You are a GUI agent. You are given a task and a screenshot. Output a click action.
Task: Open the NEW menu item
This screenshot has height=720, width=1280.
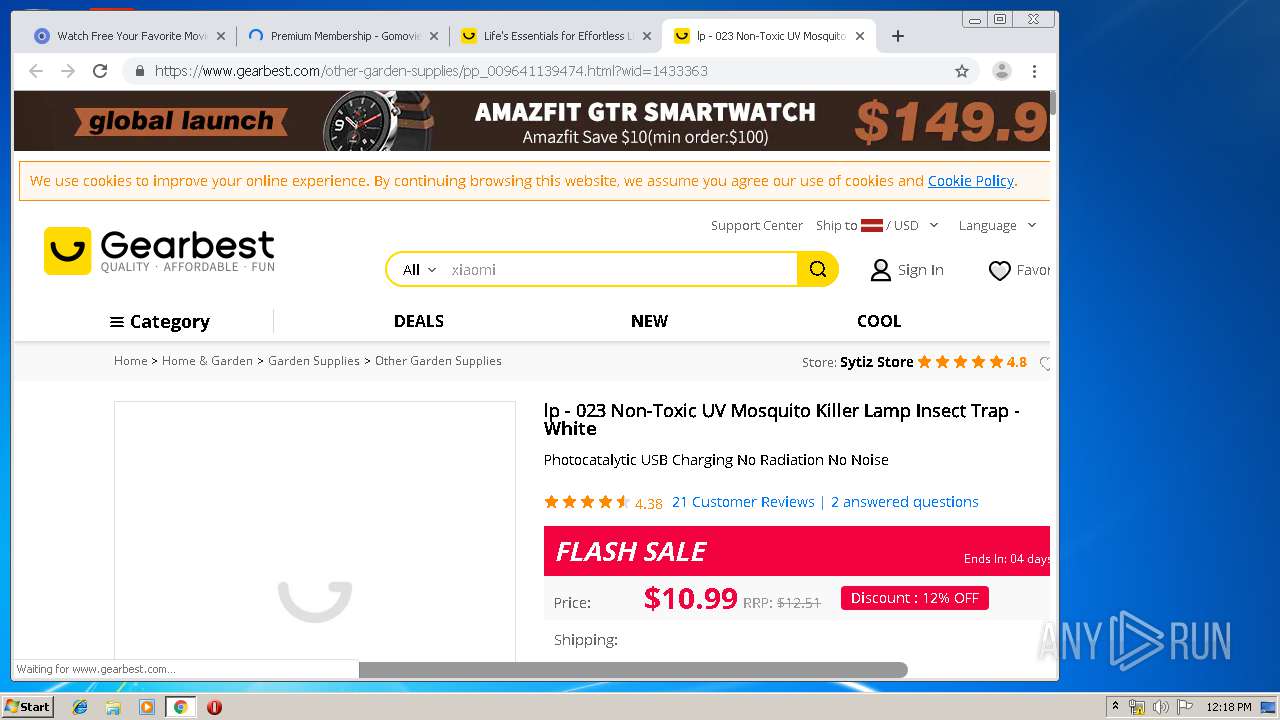pyautogui.click(x=649, y=321)
